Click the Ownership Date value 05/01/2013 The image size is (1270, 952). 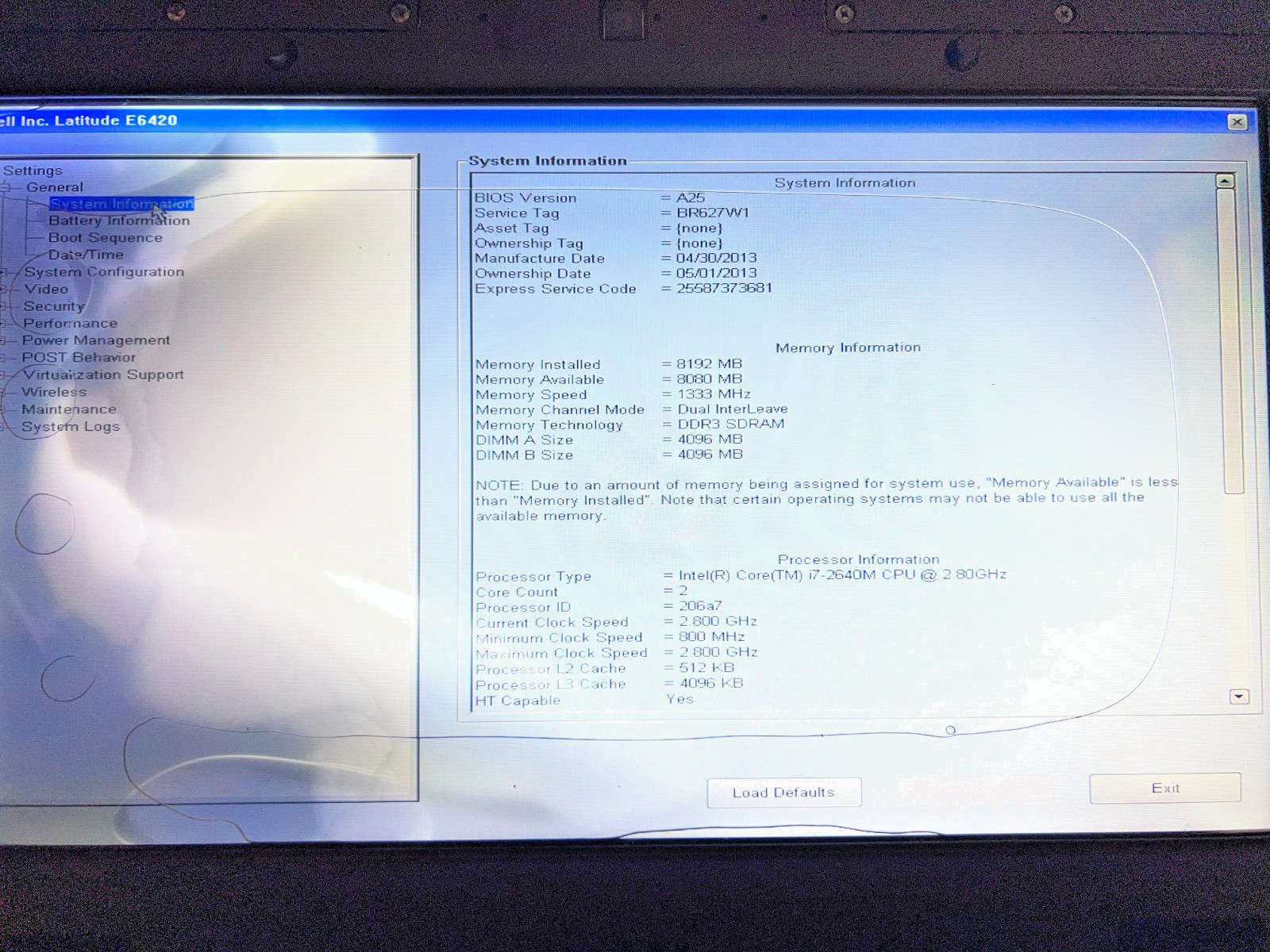pyautogui.click(x=717, y=273)
